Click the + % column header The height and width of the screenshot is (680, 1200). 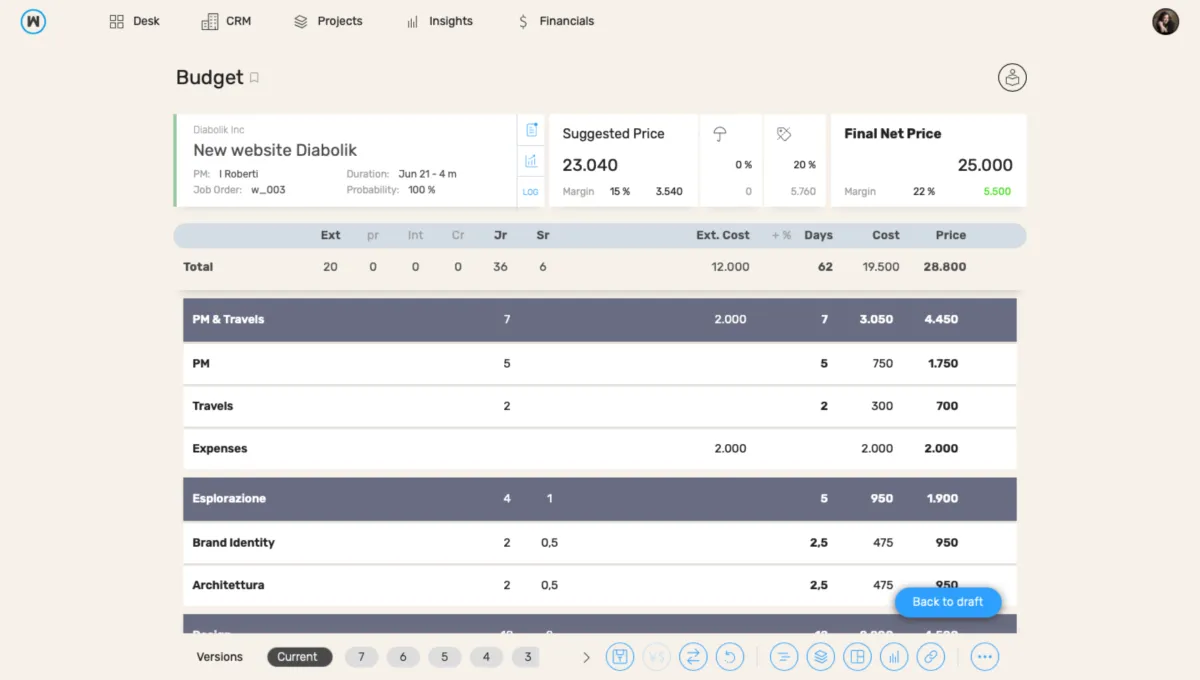781,235
